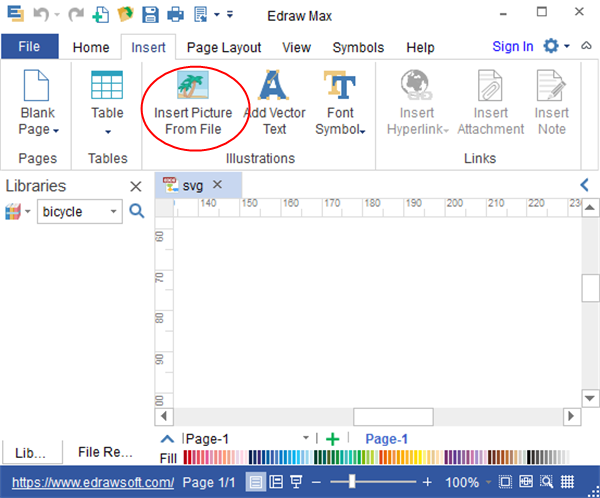600x498 pixels.
Task: Open the Help tab
Action: pos(420,47)
